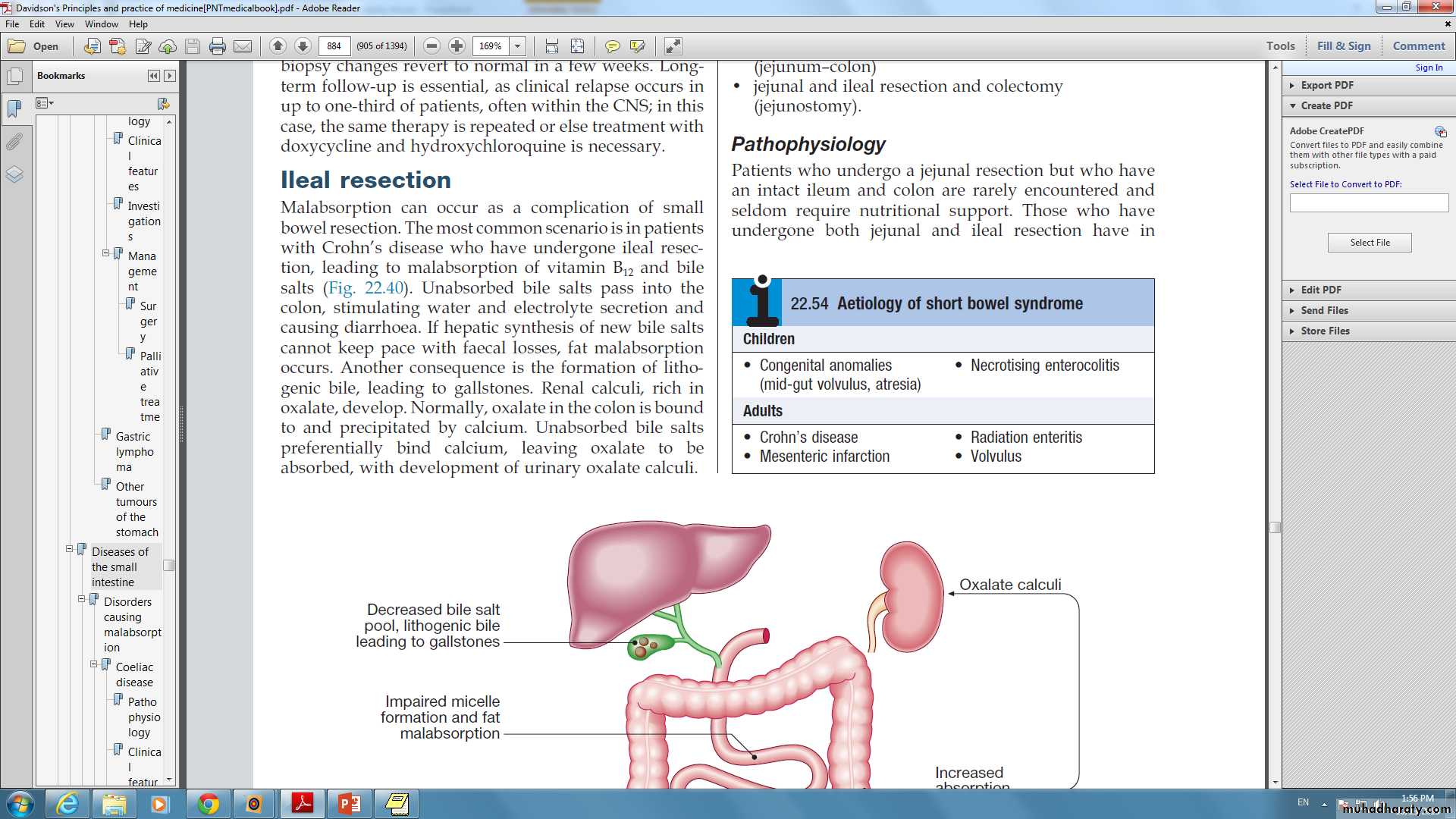1456x819 pixels.
Task: Open the Attachments panel paperclip icon
Action: coord(14,142)
